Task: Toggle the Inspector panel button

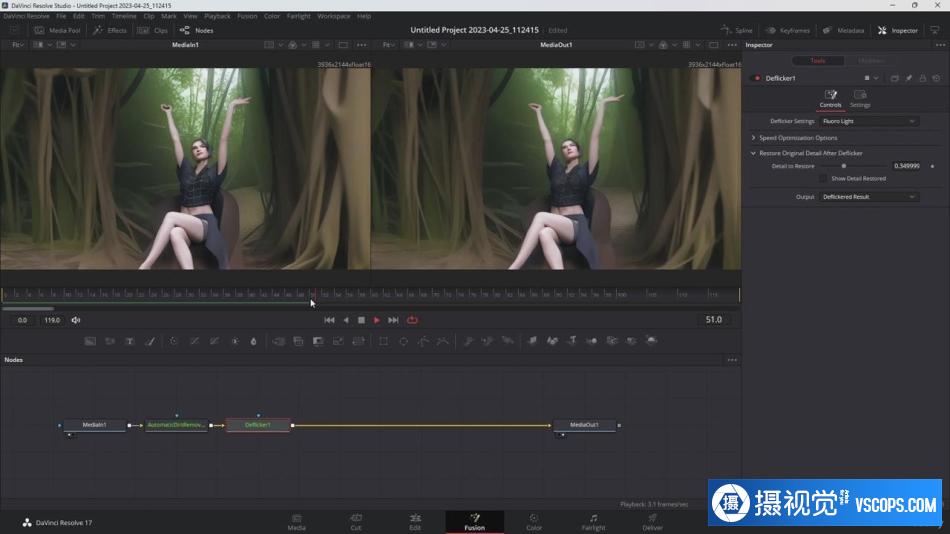Action: pyautogui.click(x=898, y=30)
